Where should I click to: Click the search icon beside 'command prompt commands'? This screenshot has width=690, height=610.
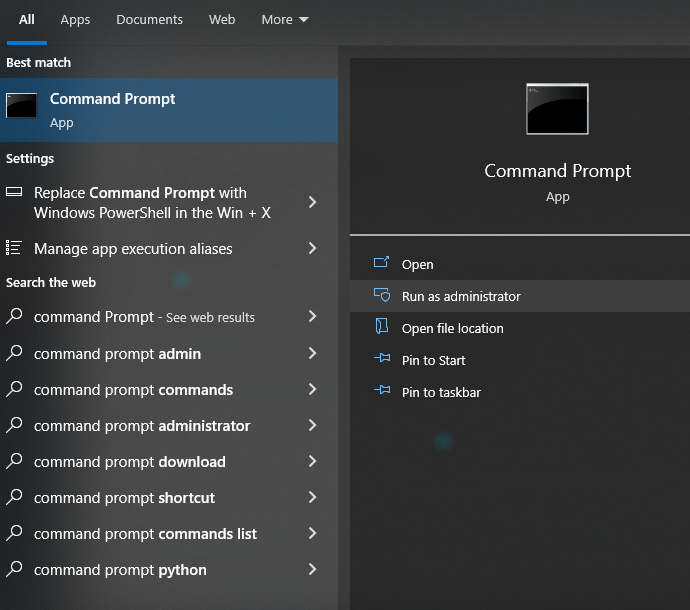pyautogui.click(x=15, y=389)
